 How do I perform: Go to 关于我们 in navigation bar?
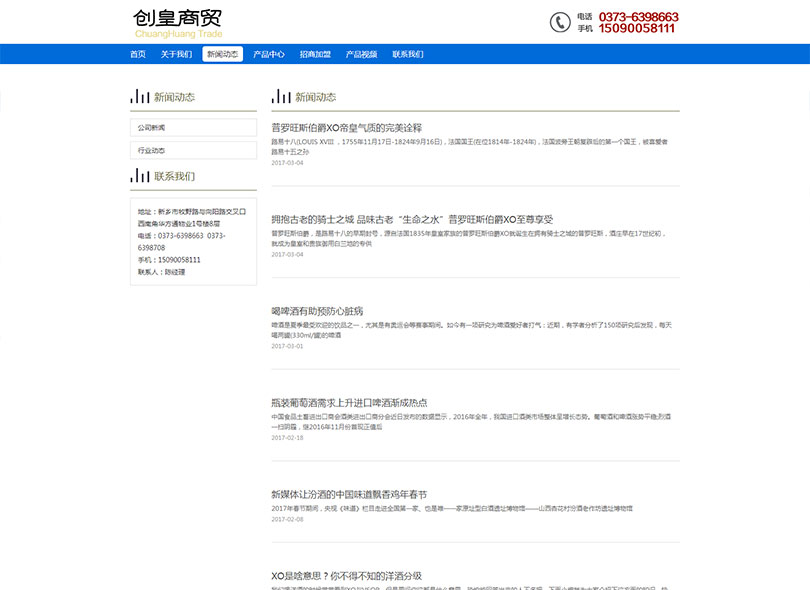tap(176, 54)
